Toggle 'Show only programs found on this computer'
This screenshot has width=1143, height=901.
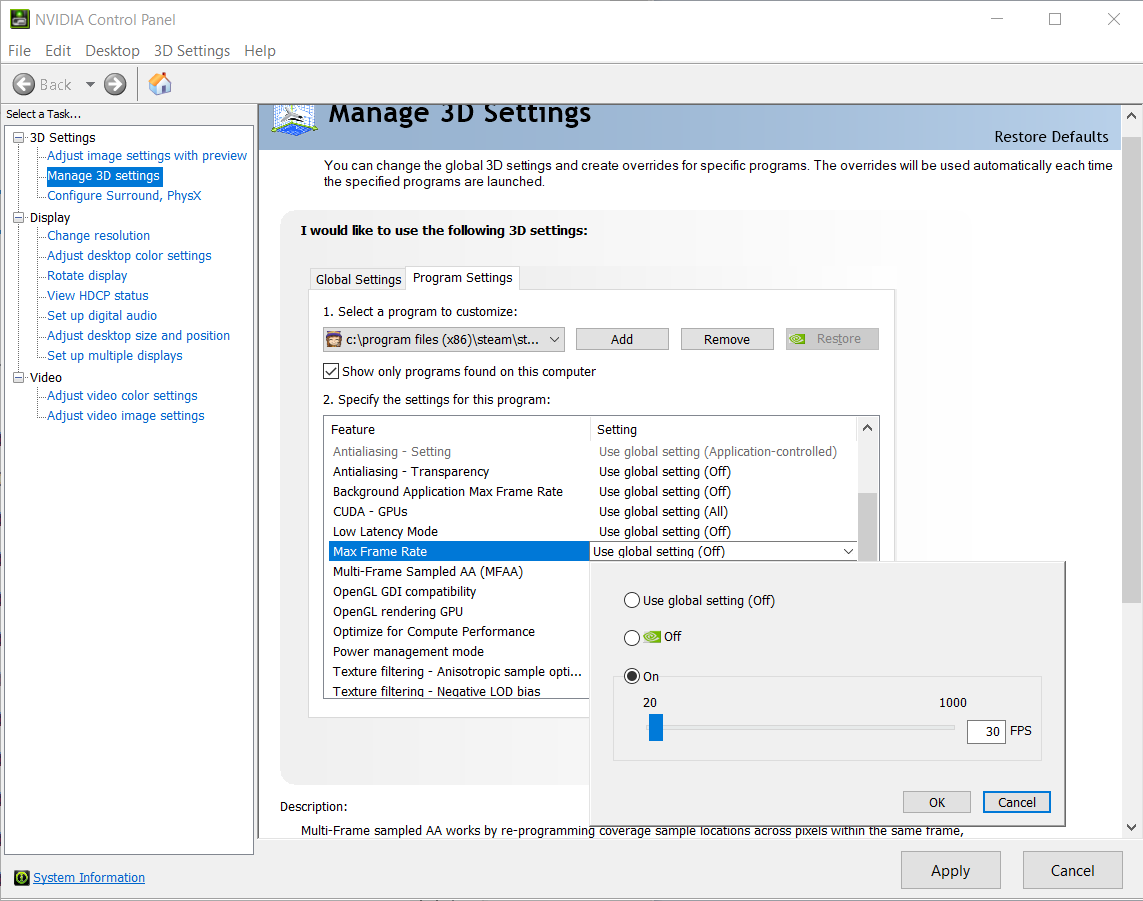tap(331, 371)
